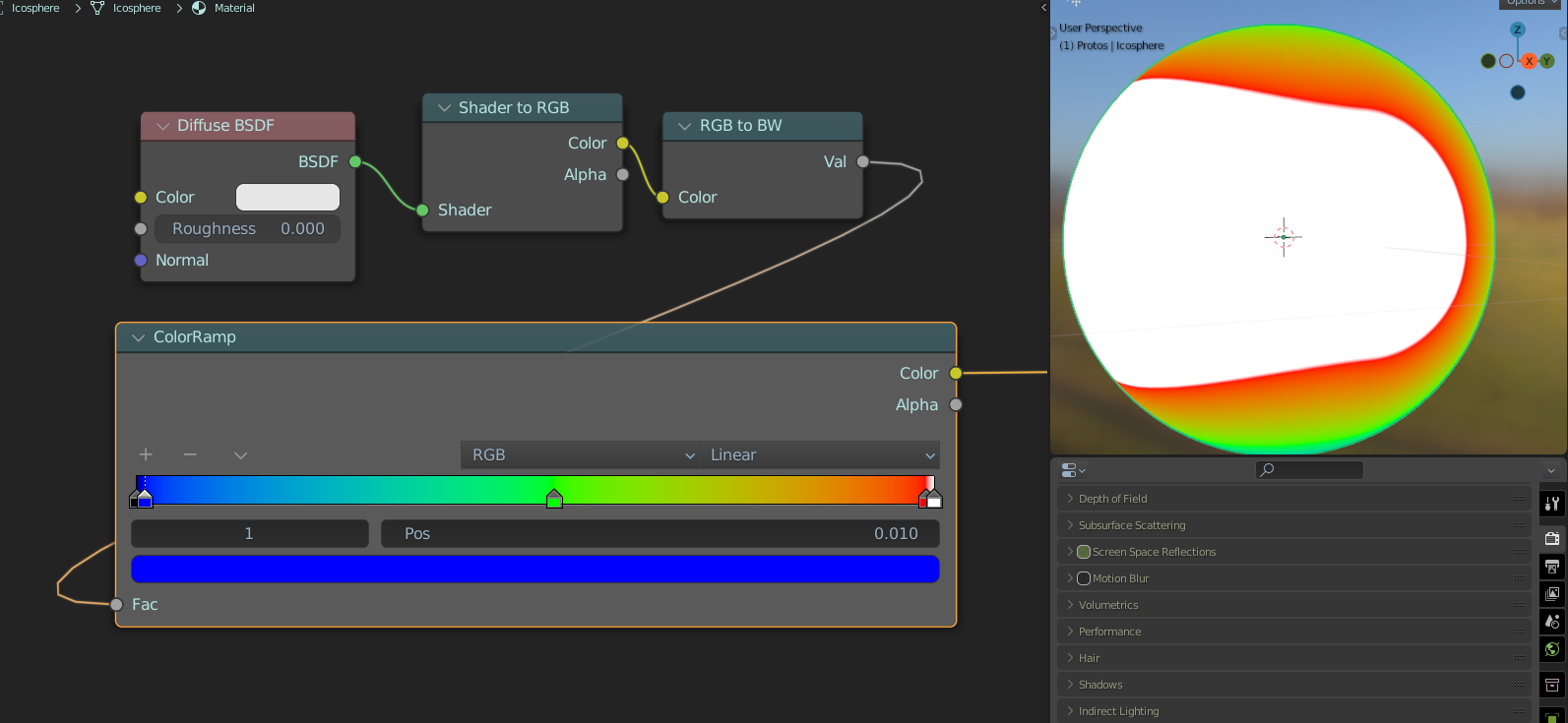Open the Output properties tab
This screenshot has height=723, width=1568.
[x=1552, y=567]
